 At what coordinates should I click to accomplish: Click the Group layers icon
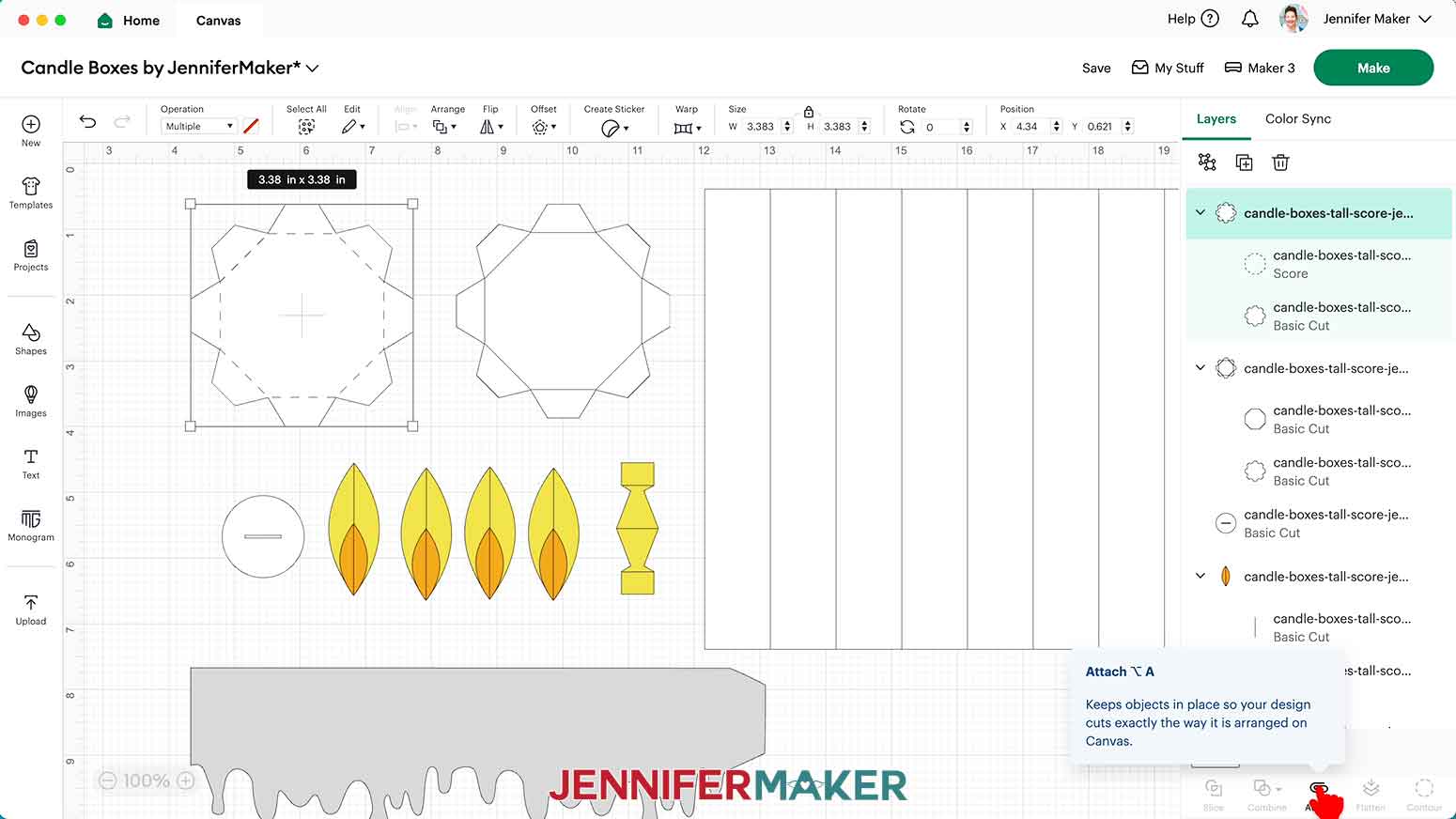coord(1207,162)
